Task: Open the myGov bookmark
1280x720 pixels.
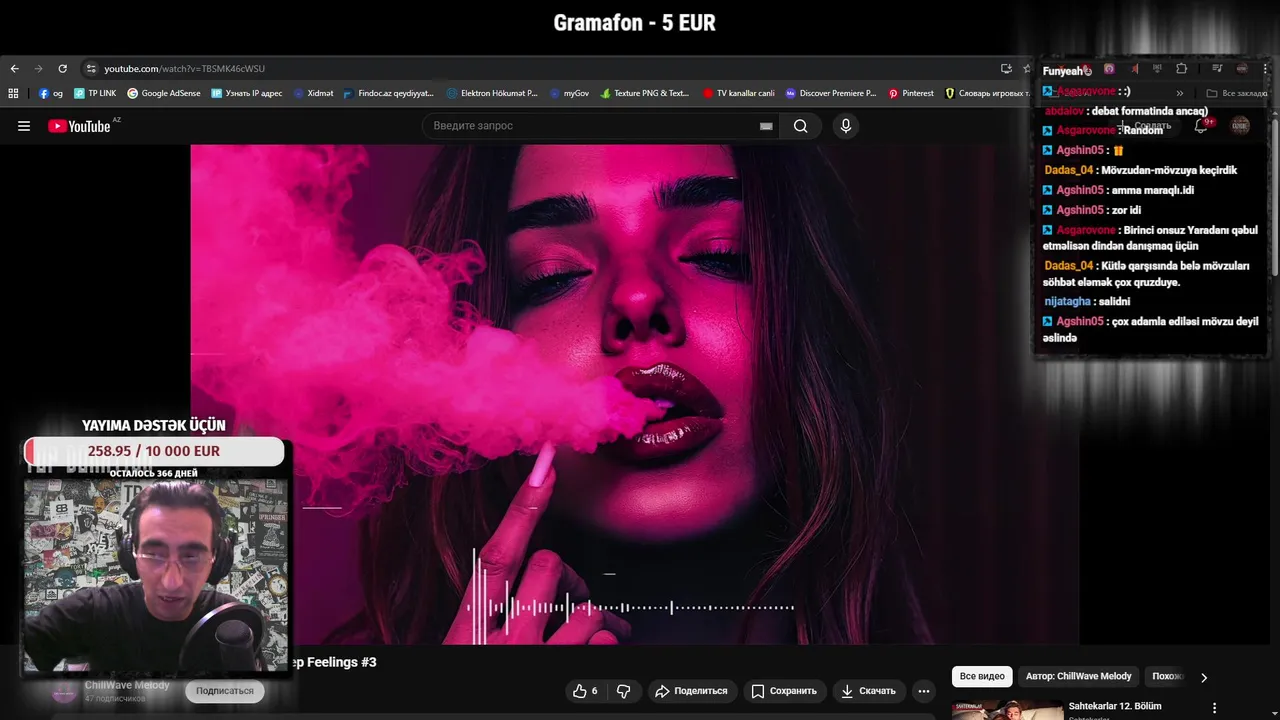Action: (x=569, y=93)
